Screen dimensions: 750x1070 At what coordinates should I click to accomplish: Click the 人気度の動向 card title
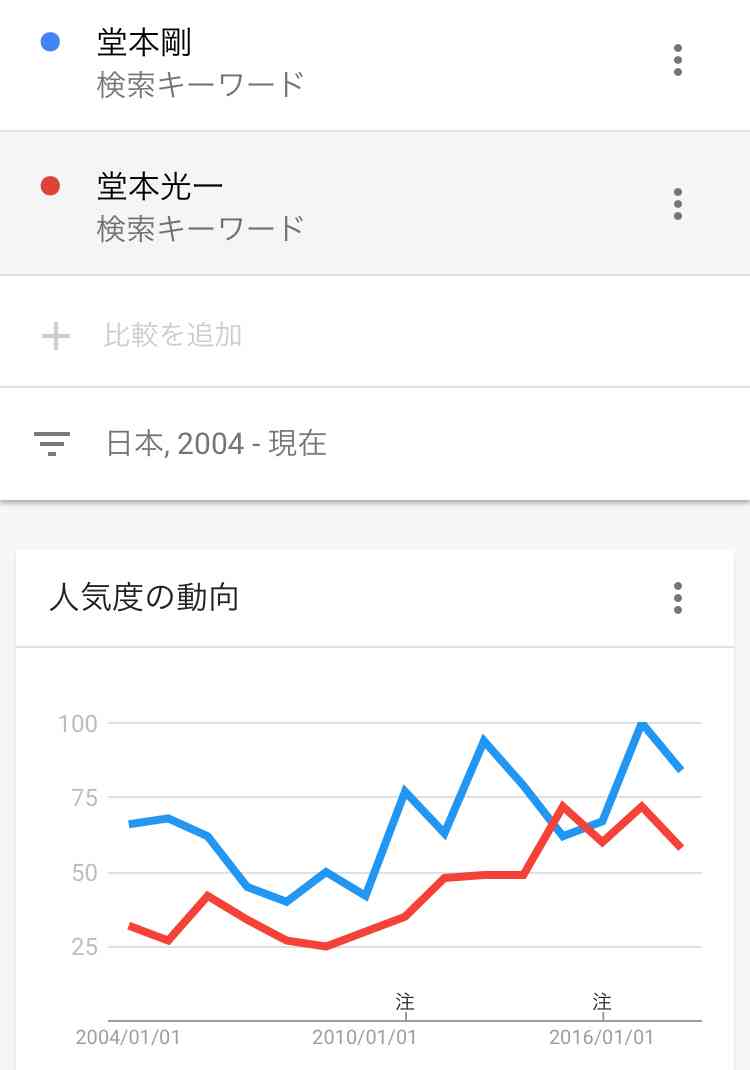144,597
